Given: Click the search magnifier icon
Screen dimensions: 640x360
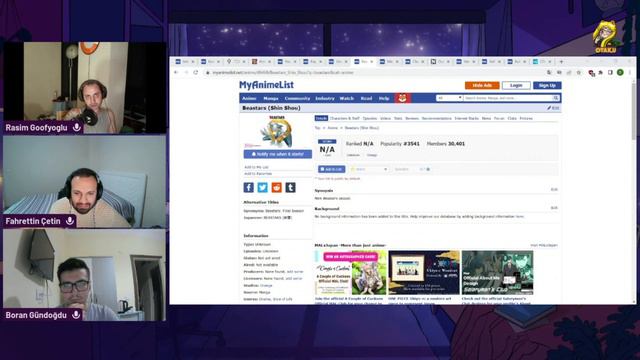Looking at the screenshot, I should [556, 98].
